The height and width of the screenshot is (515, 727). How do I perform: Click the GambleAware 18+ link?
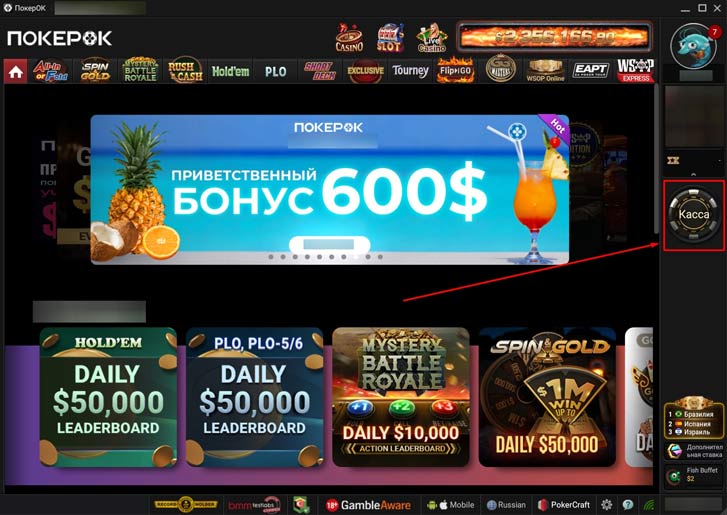[368, 505]
